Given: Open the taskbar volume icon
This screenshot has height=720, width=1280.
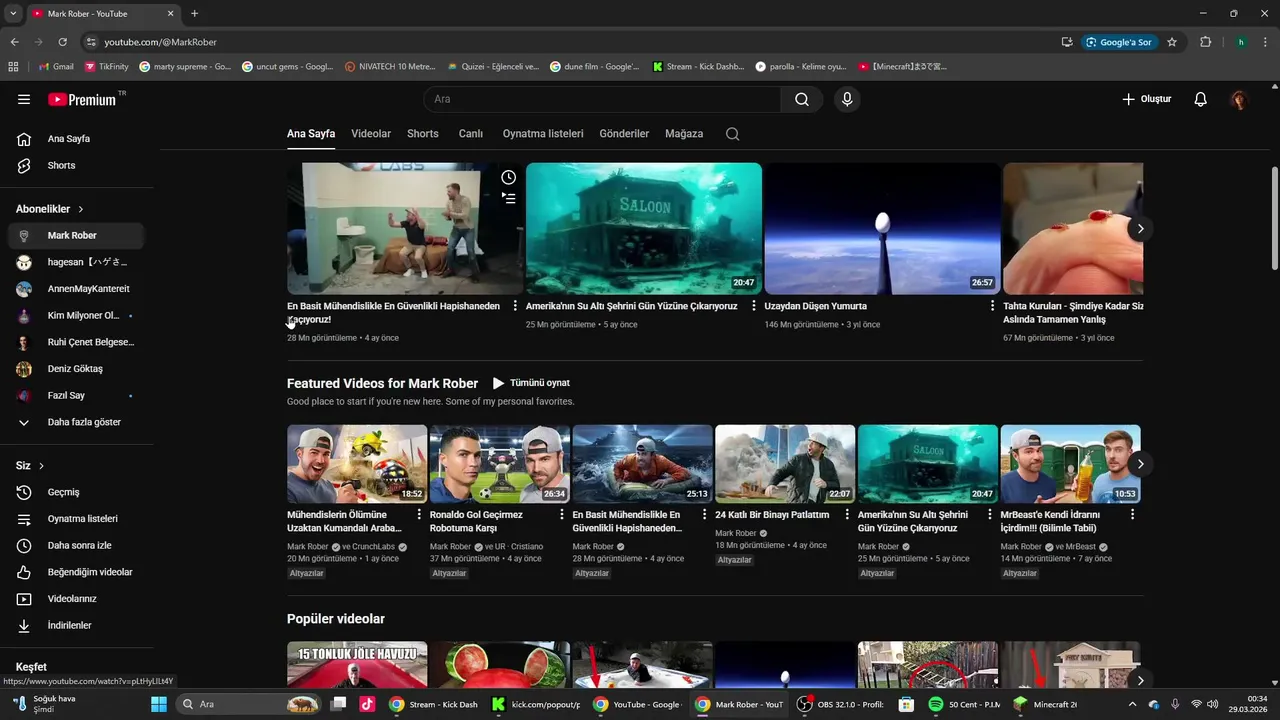Looking at the screenshot, I should click(1212, 704).
